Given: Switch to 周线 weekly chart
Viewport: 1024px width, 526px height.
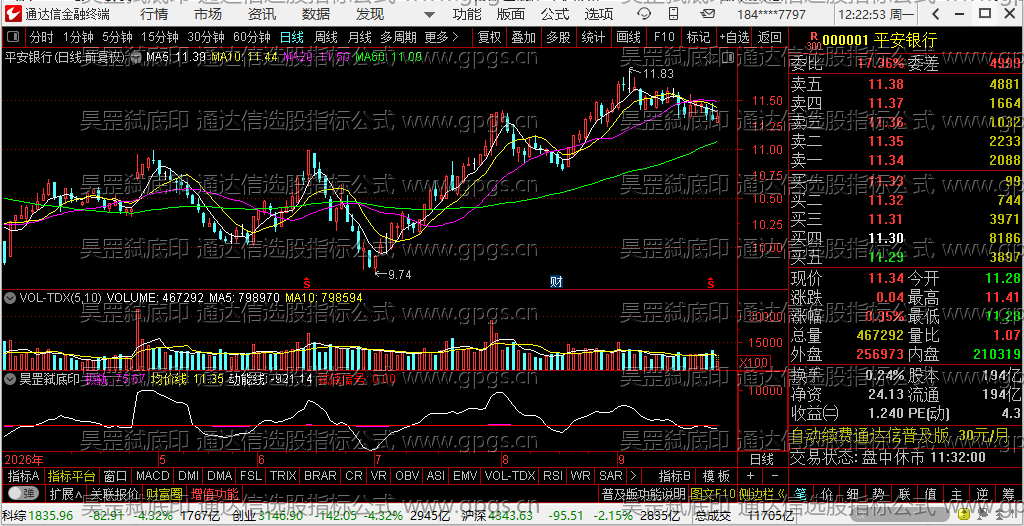Looking at the screenshot, I should click(325, 37).
